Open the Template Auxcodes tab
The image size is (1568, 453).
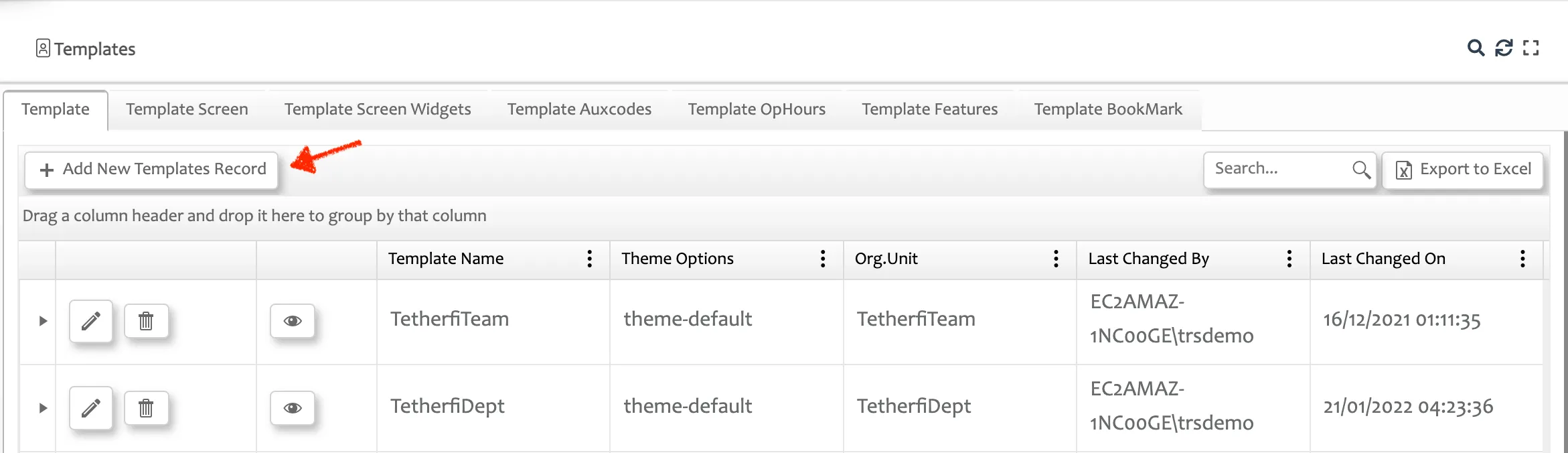click(x=579, y=110)
